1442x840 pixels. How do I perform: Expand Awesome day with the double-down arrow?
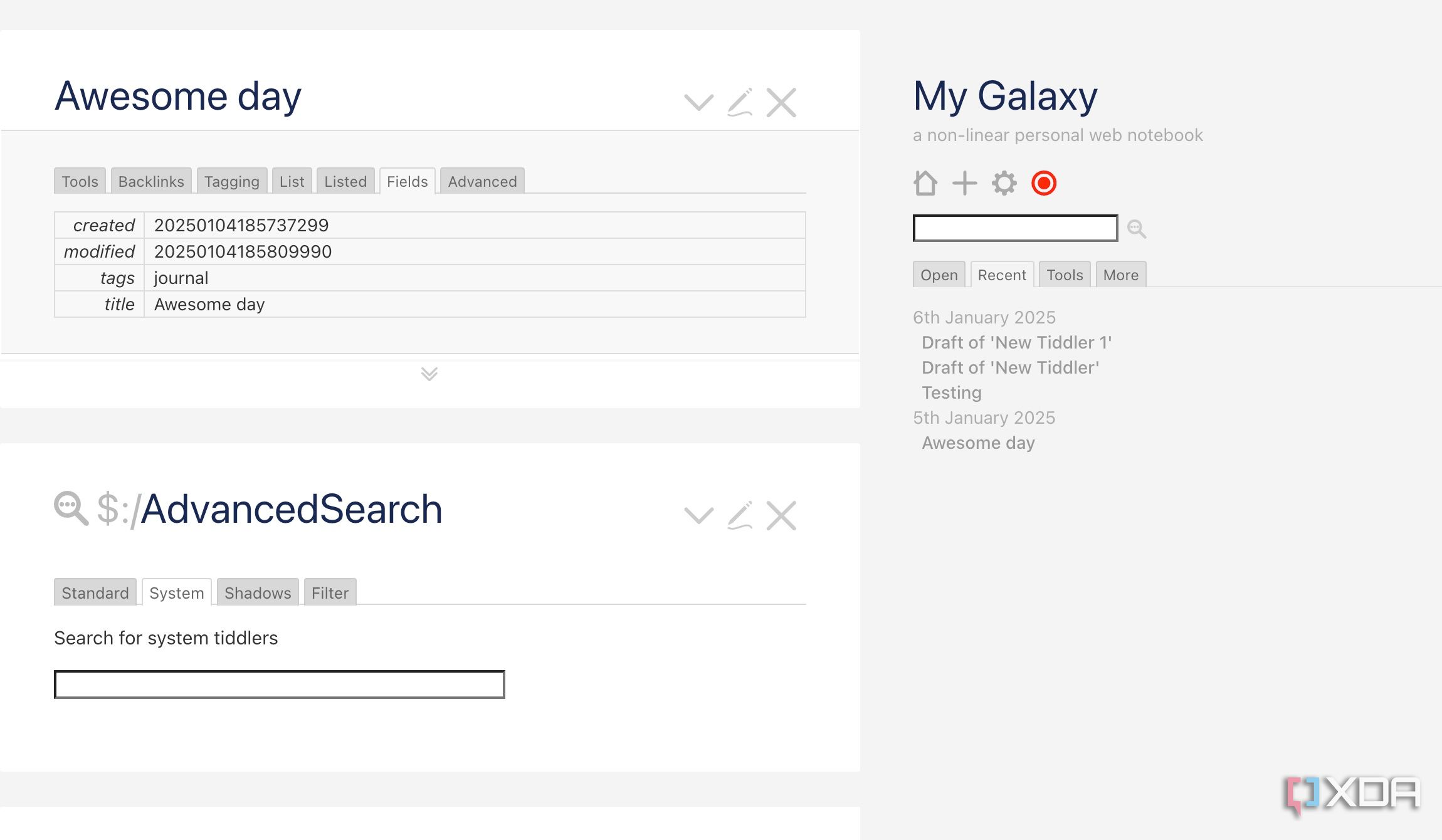coord(429,374)
